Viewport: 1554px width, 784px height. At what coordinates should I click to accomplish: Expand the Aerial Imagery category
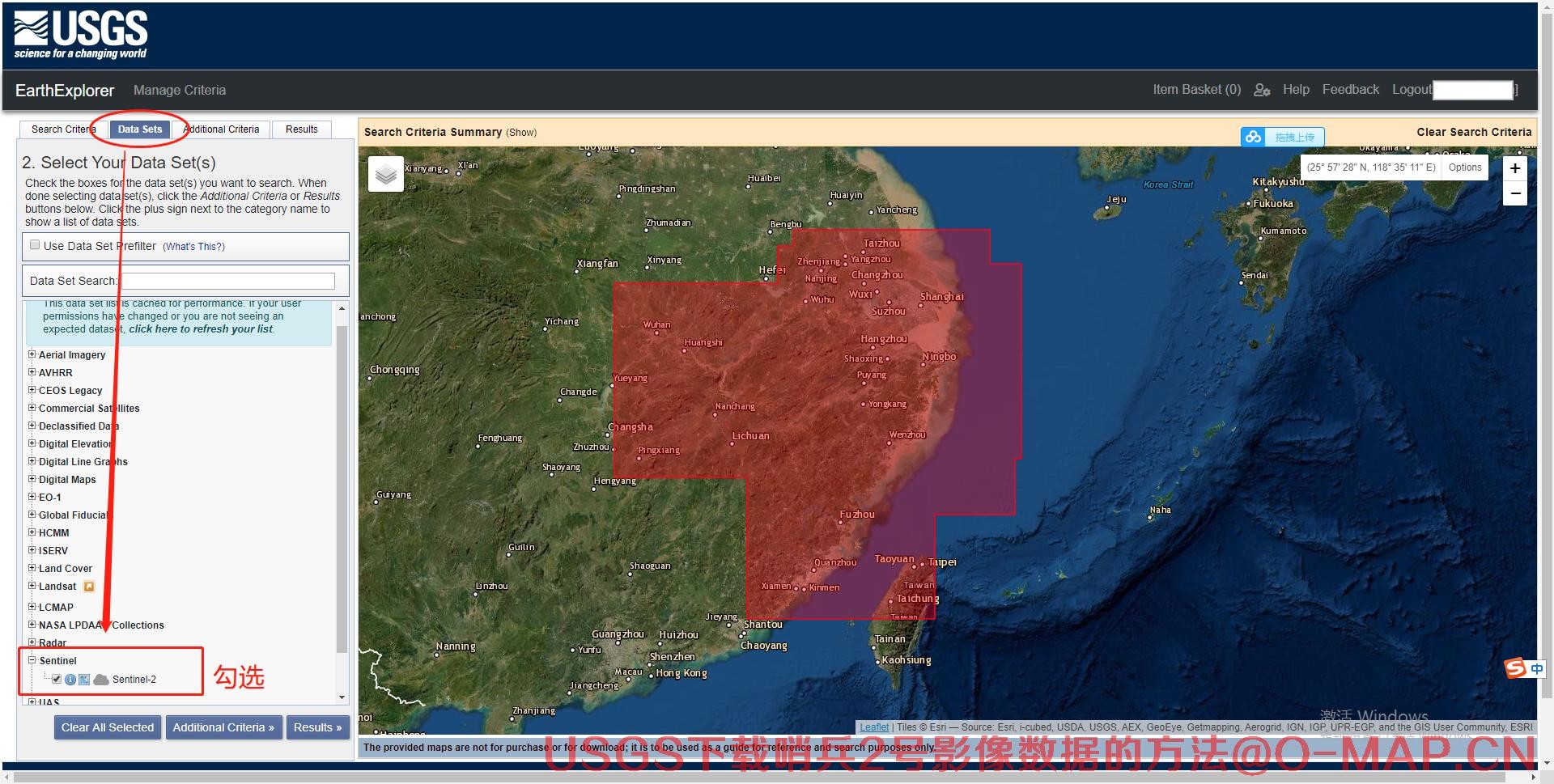[x=32, y=354]
